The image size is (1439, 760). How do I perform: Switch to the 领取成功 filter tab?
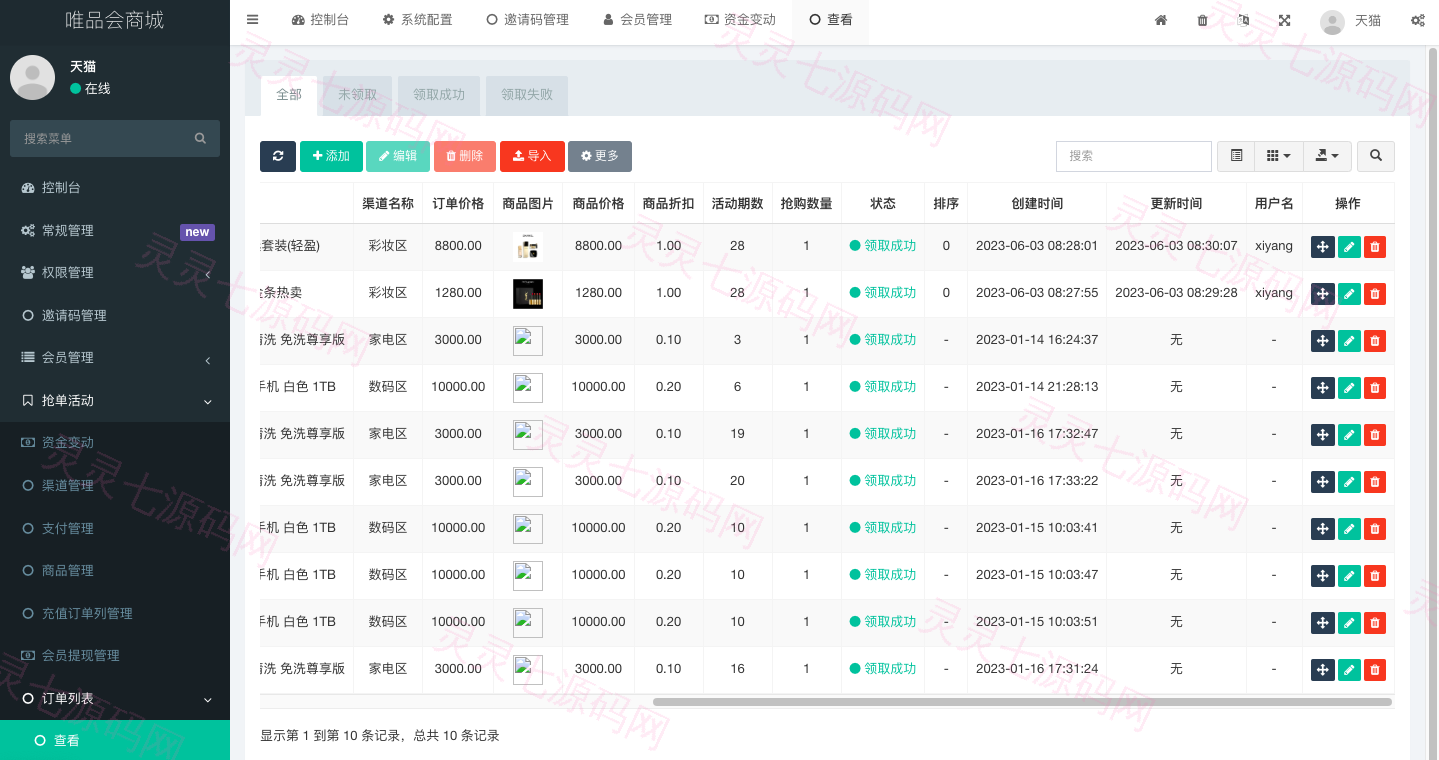(x=439, y=95)
